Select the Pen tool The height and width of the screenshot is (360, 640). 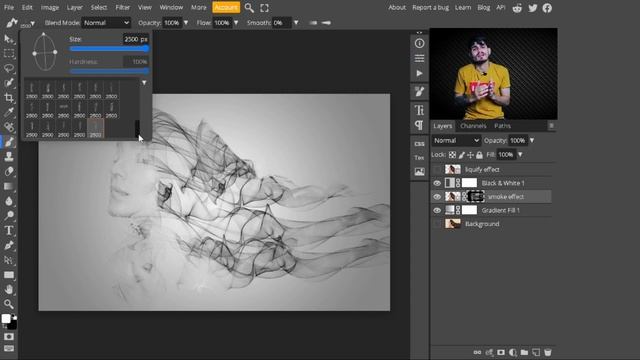[9, 245]
